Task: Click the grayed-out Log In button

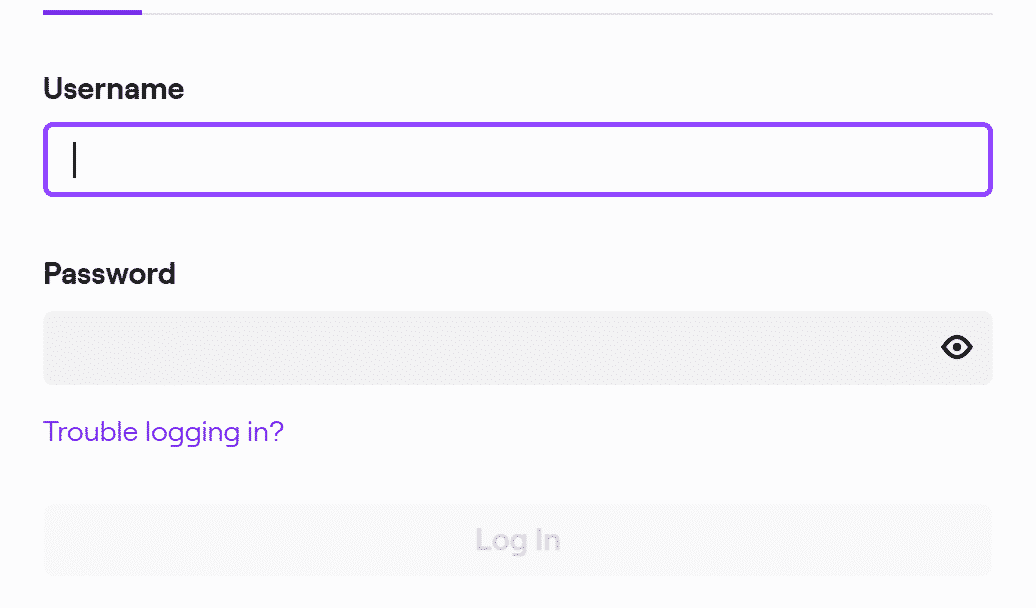Action: [517, 540]
